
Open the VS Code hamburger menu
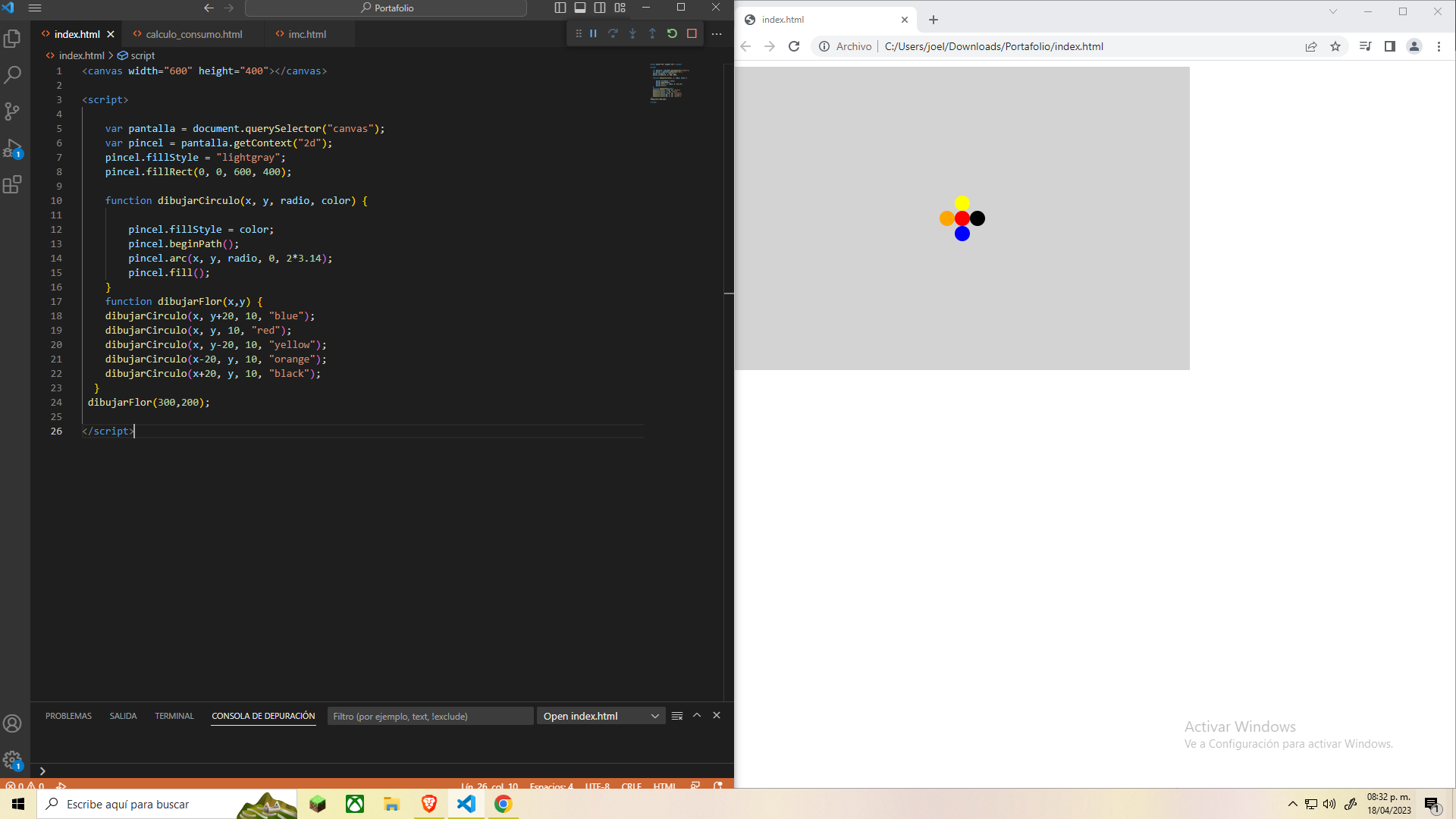point(35,8)
